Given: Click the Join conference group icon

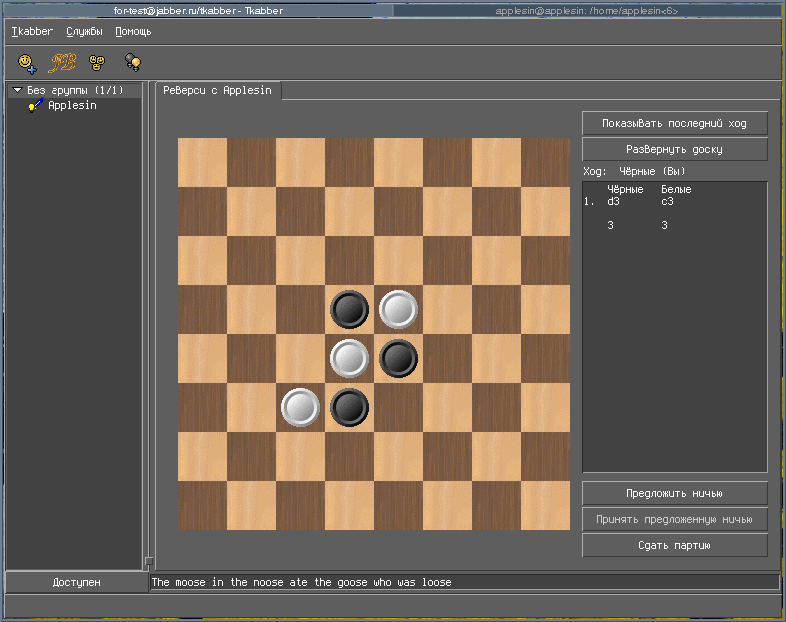Looking at the screenshot, I should click(x=97, y=63).
